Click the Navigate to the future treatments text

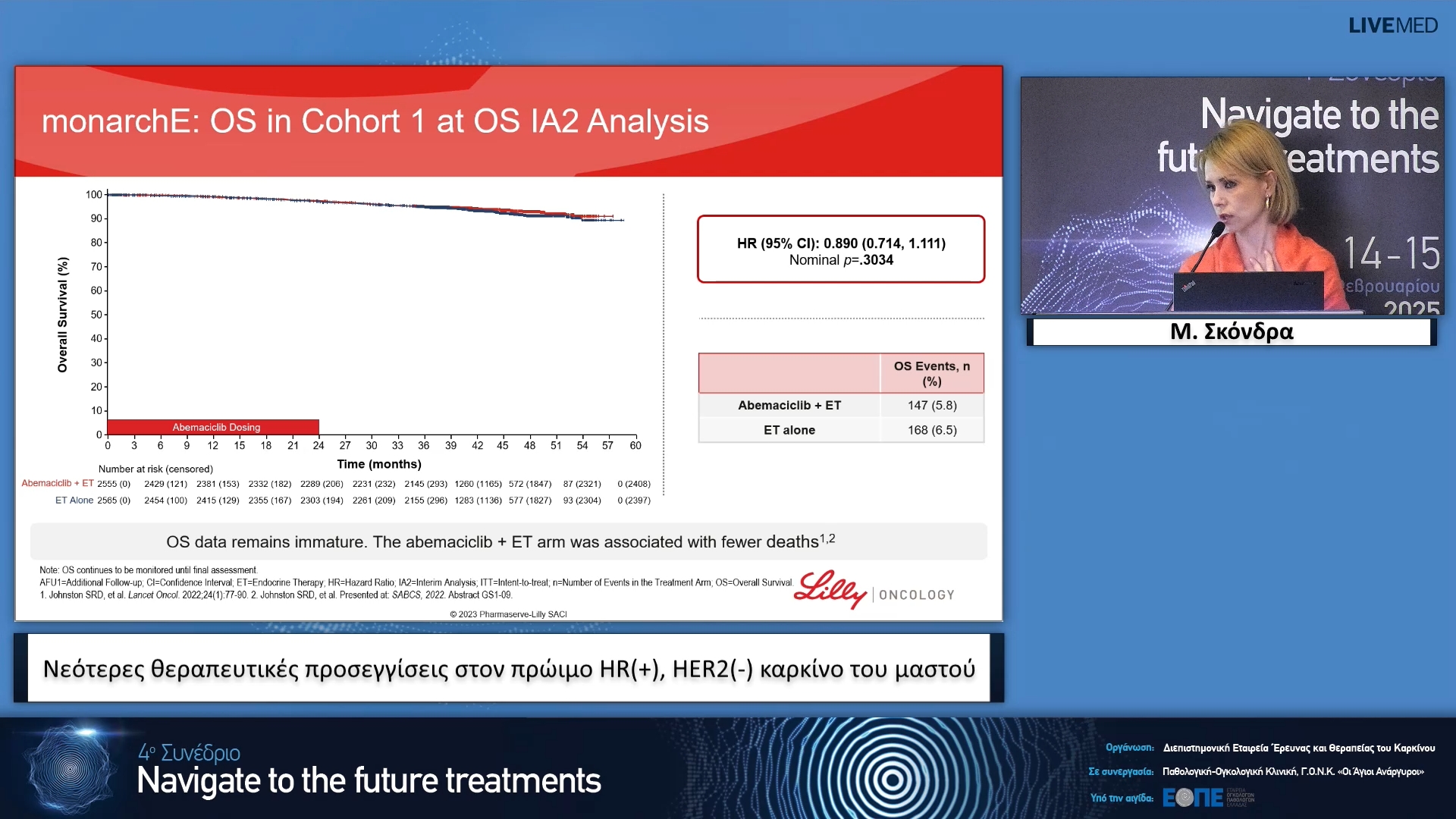[x=369, y=781]
